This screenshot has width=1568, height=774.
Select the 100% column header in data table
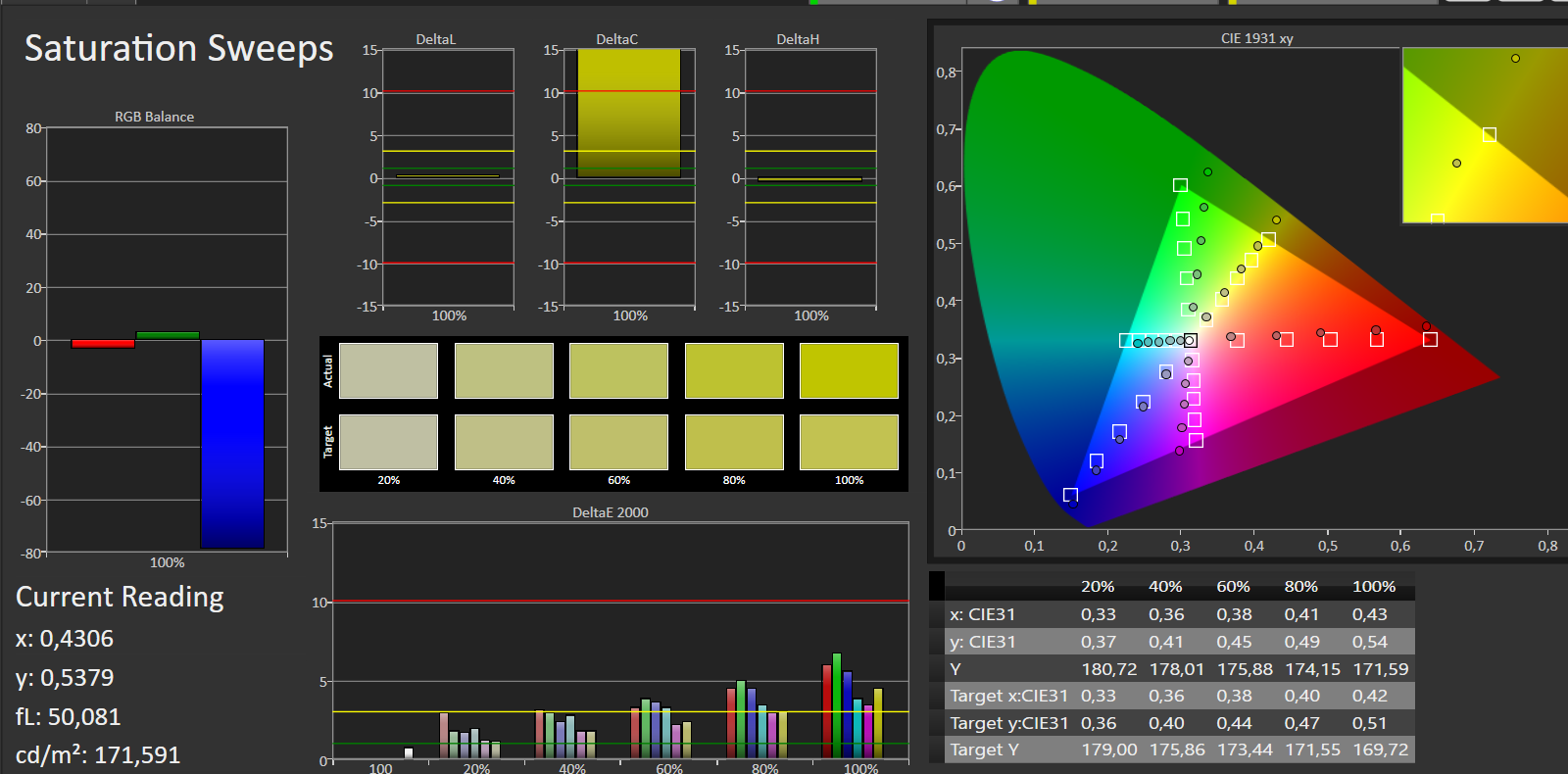(x=1373, y=586)
